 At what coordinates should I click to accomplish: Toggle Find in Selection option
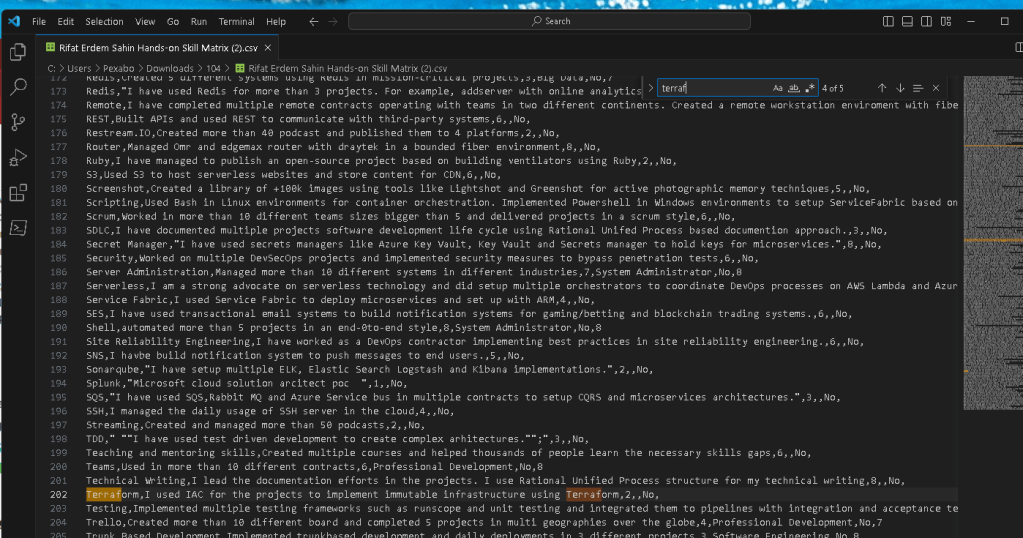(918, 88)
